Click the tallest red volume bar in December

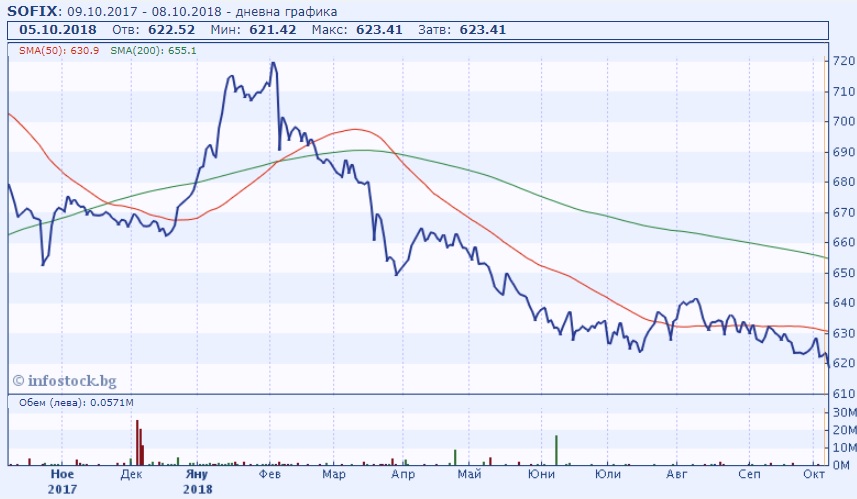137,443
